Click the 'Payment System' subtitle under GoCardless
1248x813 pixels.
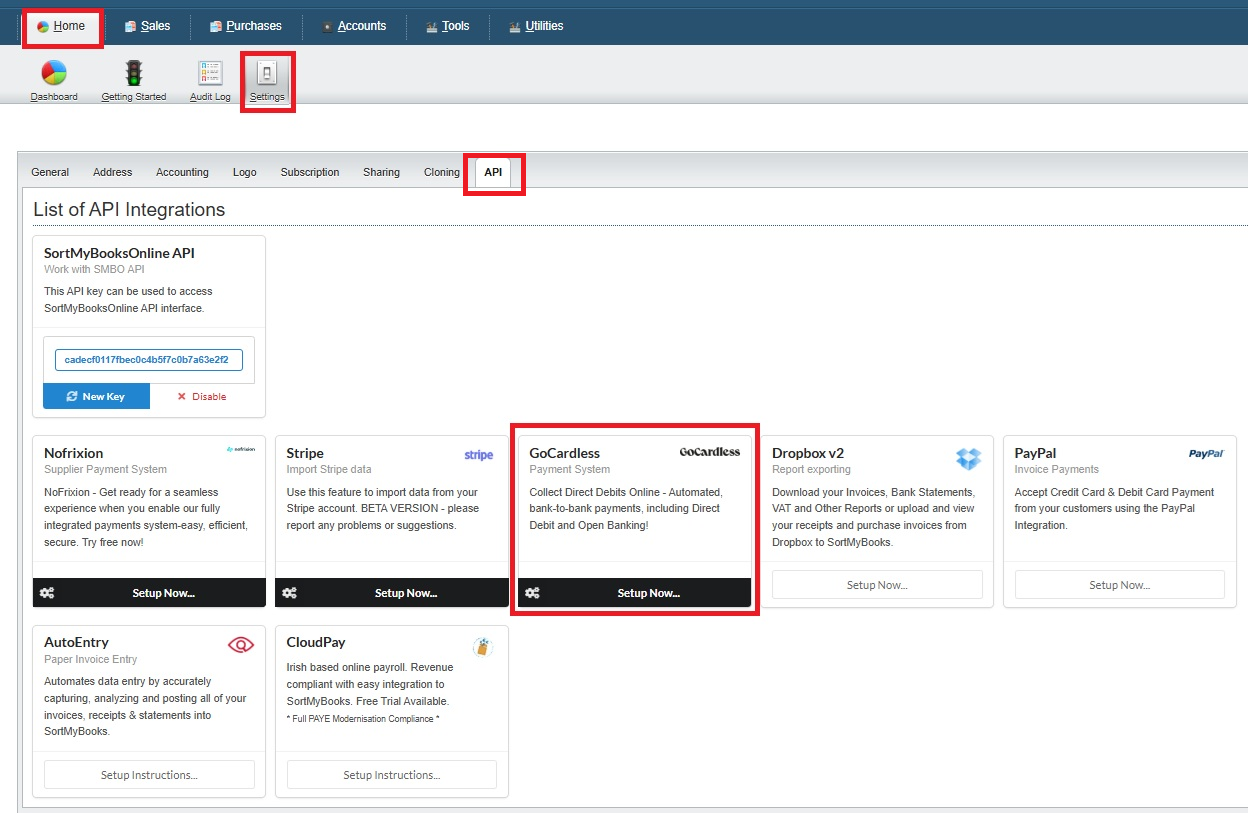(570, 469)
